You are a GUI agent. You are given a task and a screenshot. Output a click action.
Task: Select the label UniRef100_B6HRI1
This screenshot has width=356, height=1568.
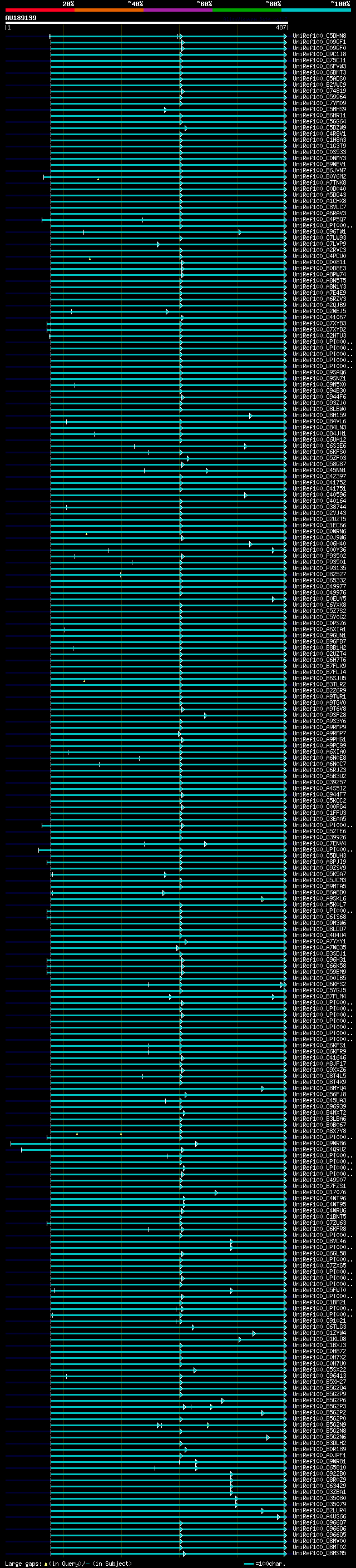(319, 115)
